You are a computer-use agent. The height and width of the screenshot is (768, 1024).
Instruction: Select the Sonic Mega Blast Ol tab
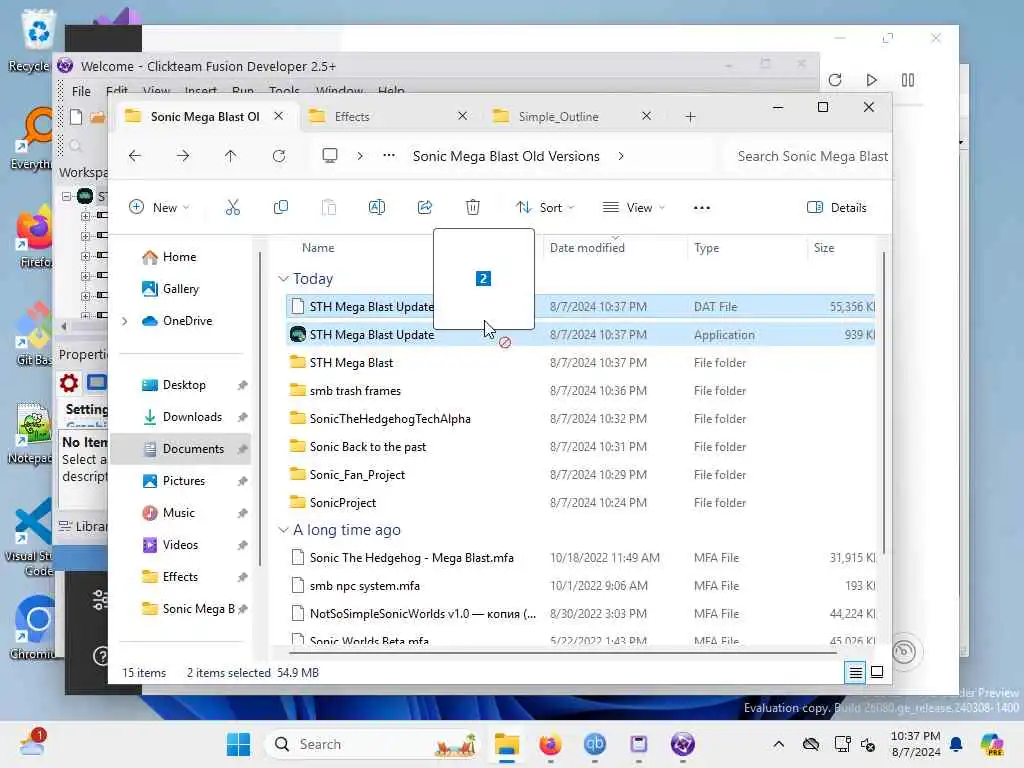(x=205, y=116)
